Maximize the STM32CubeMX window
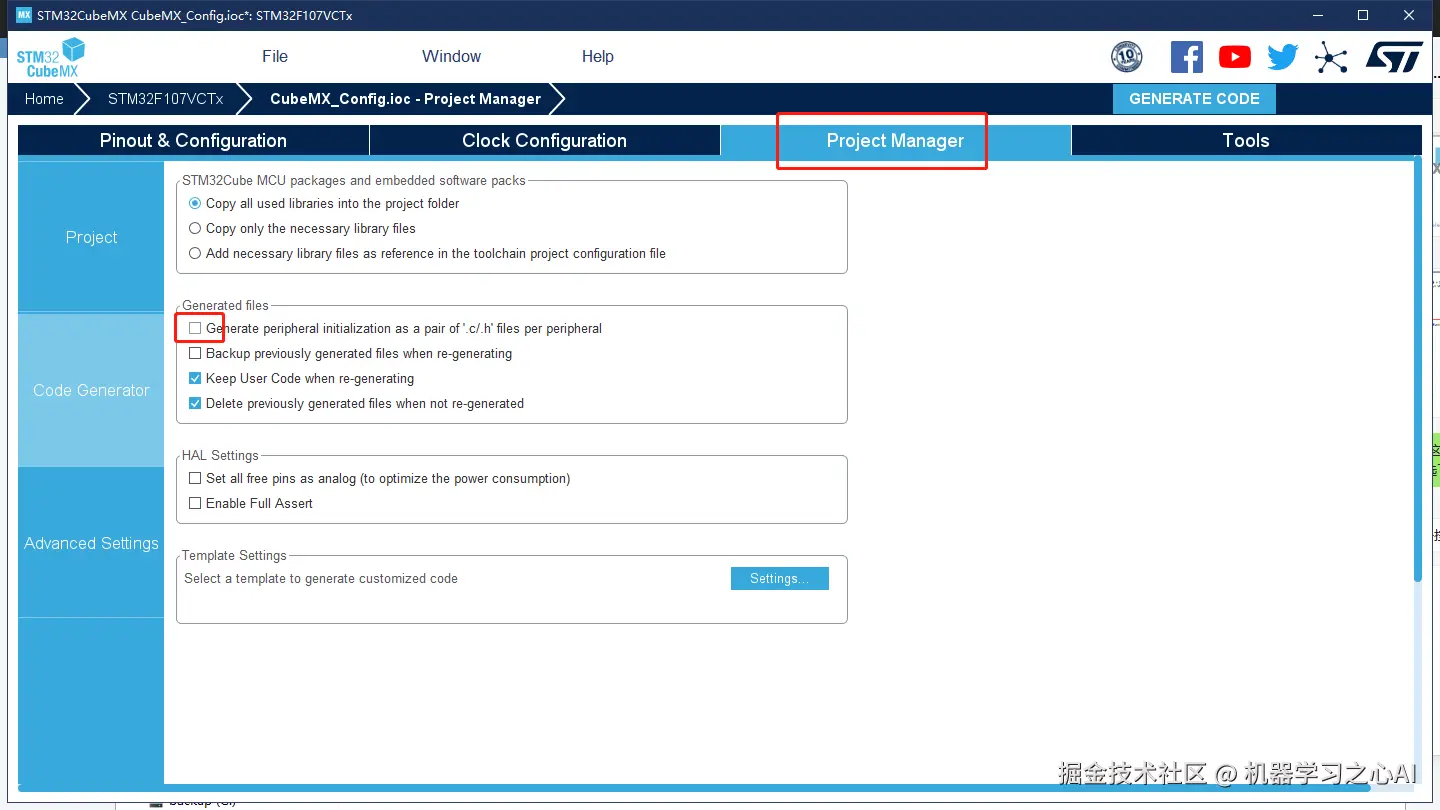This screenshot has width=1440, height=810. pos(1362,15)
